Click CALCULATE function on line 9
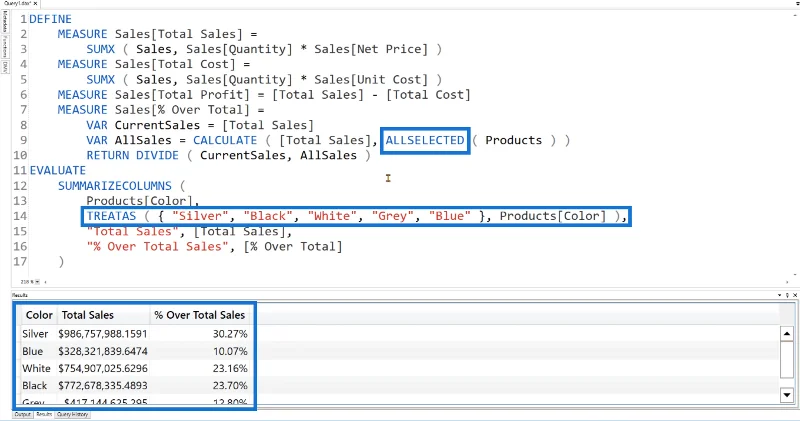 coord(225,140)
